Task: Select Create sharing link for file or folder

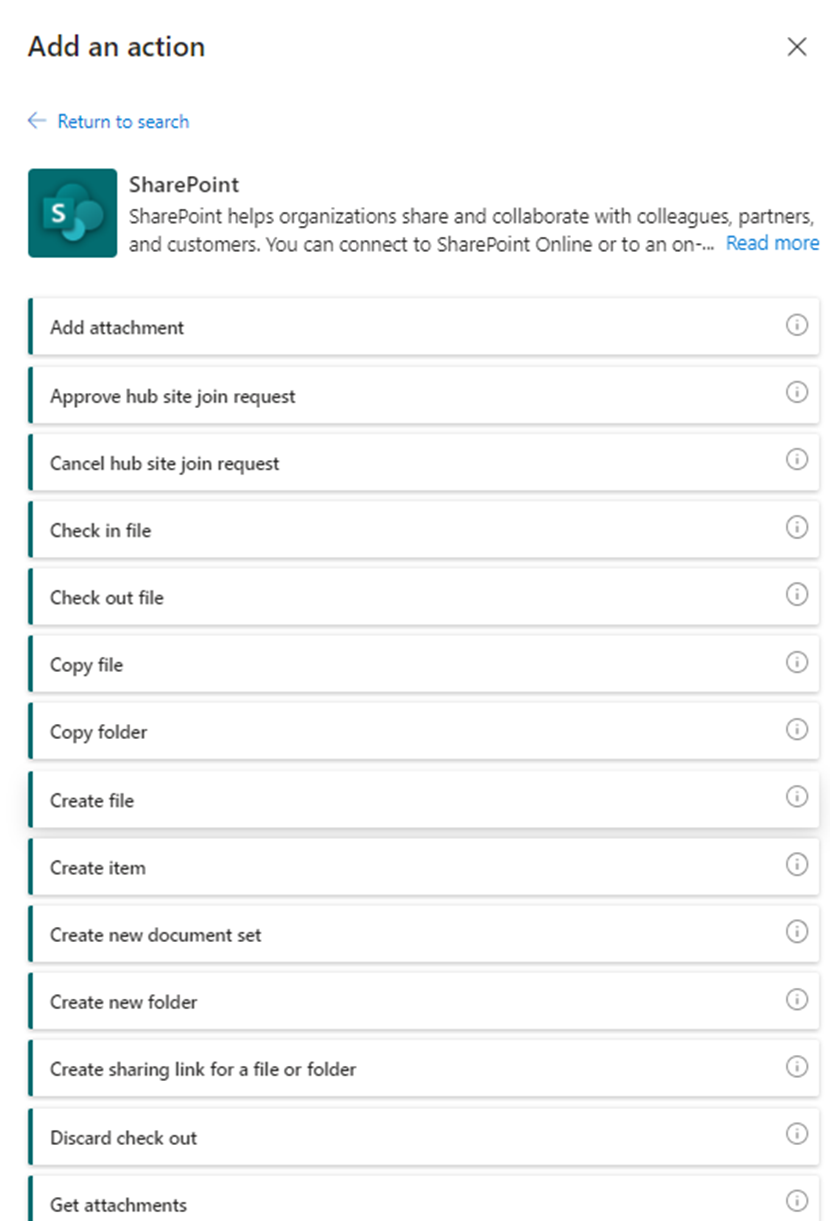Action: [203, 1069]
